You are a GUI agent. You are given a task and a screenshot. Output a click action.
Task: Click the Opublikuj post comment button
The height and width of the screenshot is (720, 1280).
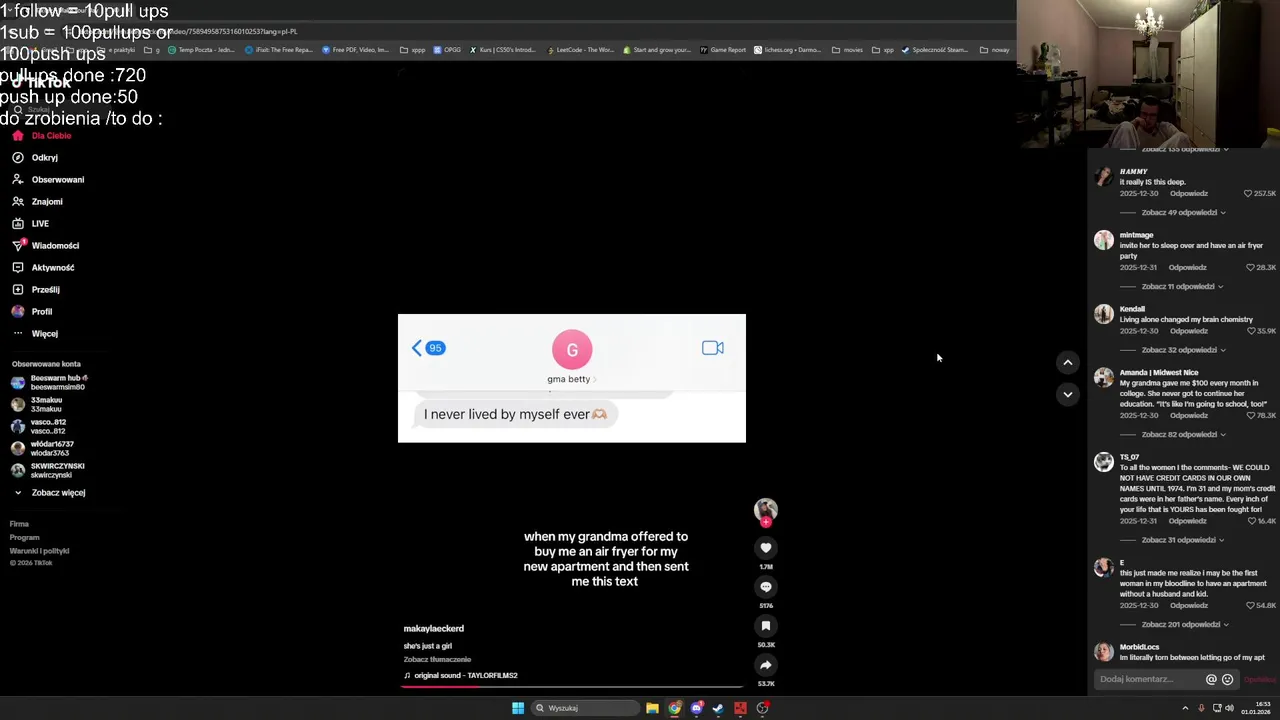click(1259, 680)
